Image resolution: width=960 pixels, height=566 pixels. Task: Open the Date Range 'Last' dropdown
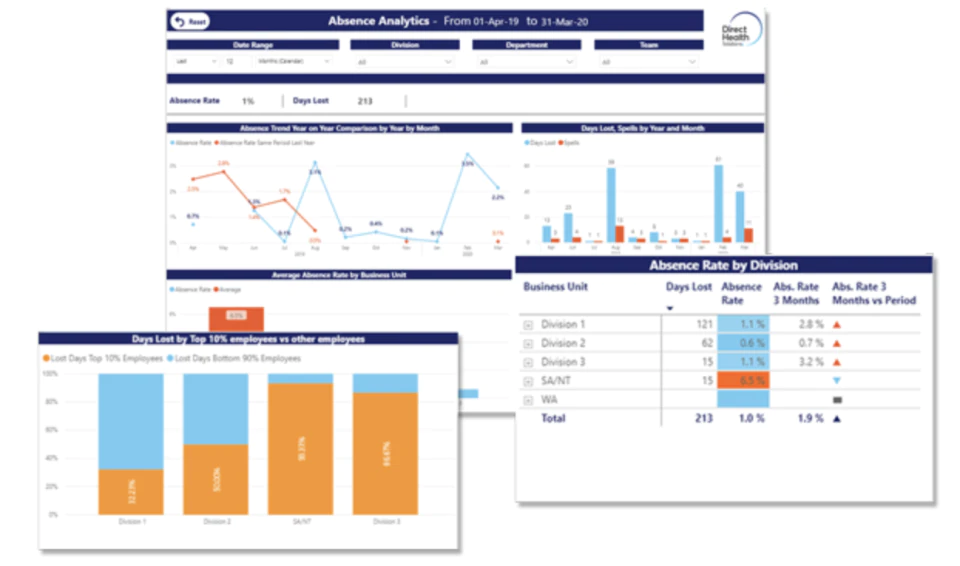pos(196,61)
